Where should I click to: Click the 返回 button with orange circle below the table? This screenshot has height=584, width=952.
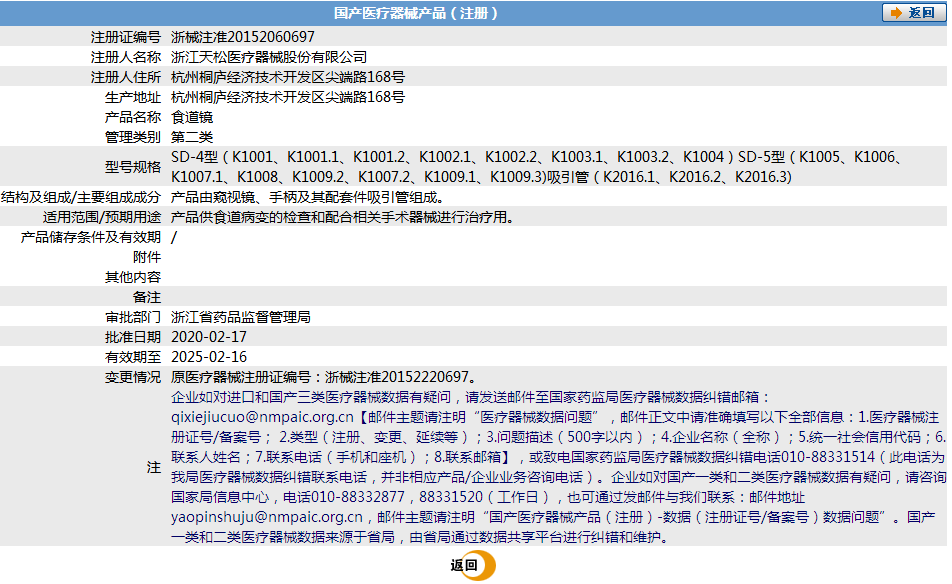pyautogui.click(x=472, y=565)
